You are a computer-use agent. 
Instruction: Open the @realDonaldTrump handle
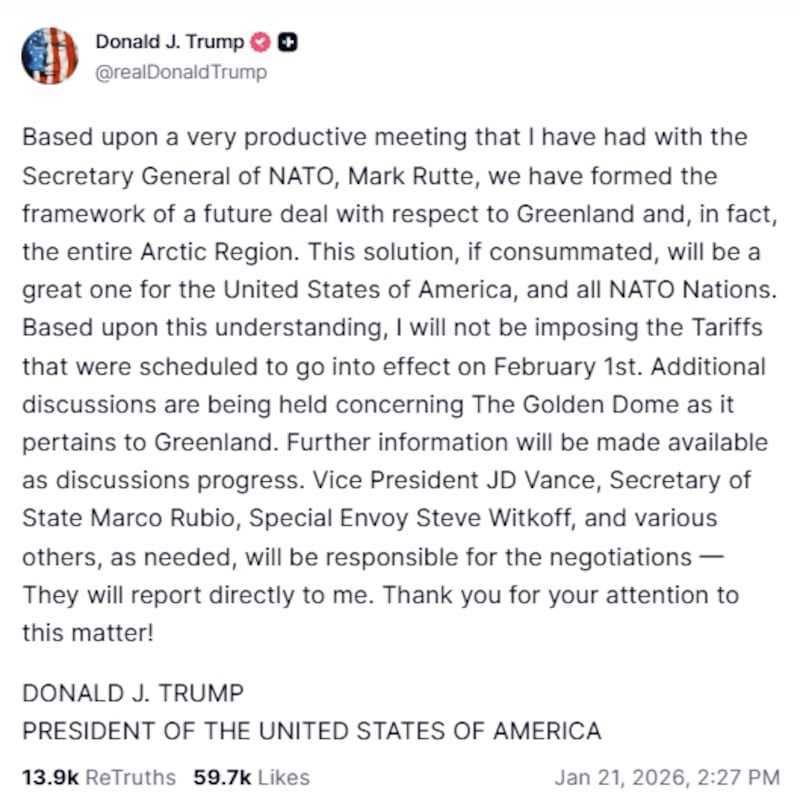(x=180, y=72)
